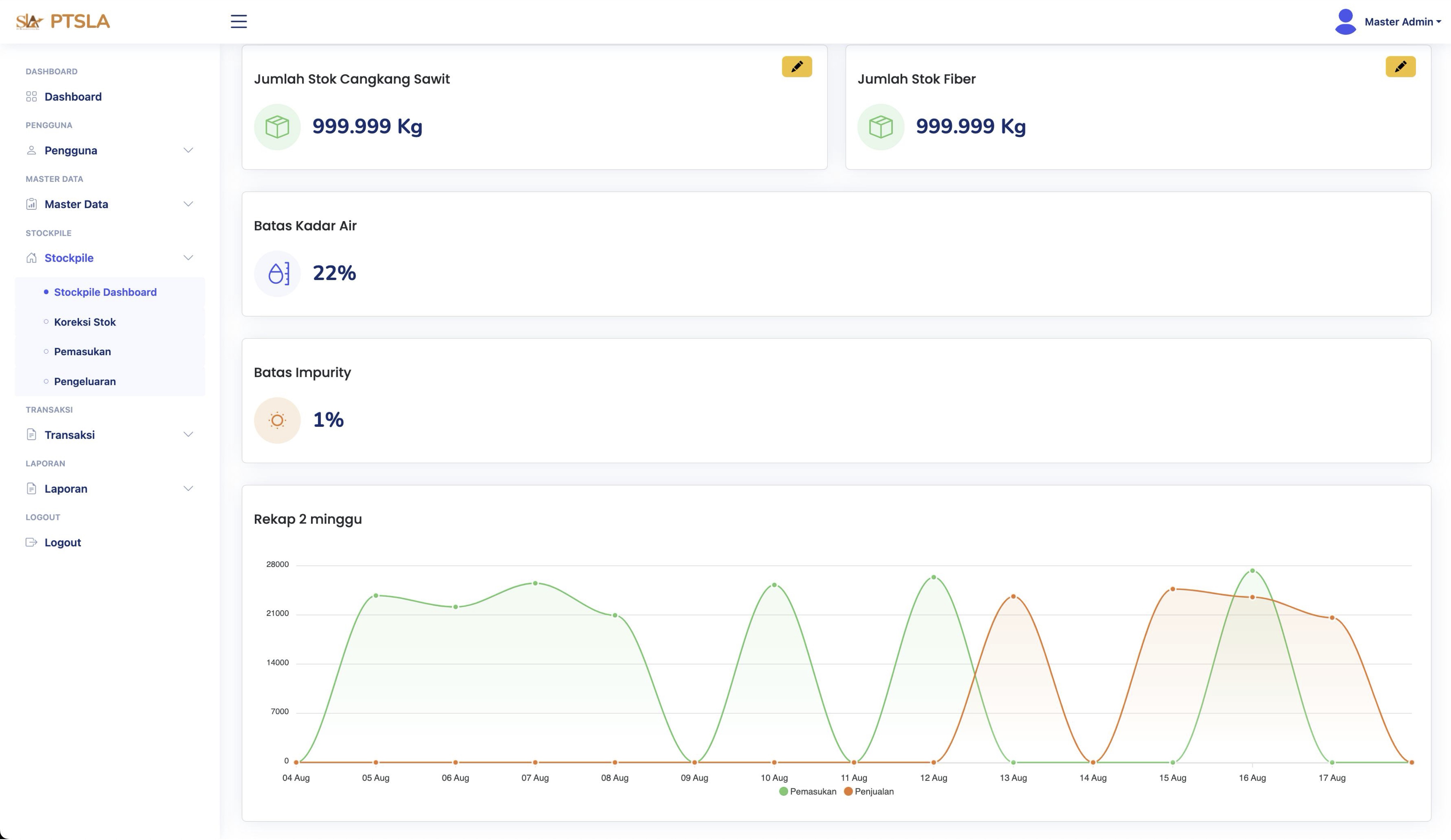
Task: Toggle the Pemasukan legend series in the chart
Action: point(807,792)
